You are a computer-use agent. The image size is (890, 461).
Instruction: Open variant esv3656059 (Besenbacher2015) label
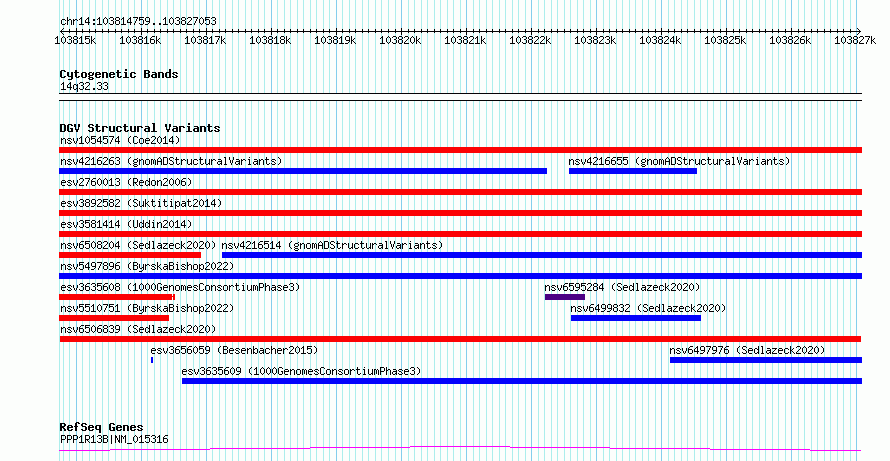(234, 350)
